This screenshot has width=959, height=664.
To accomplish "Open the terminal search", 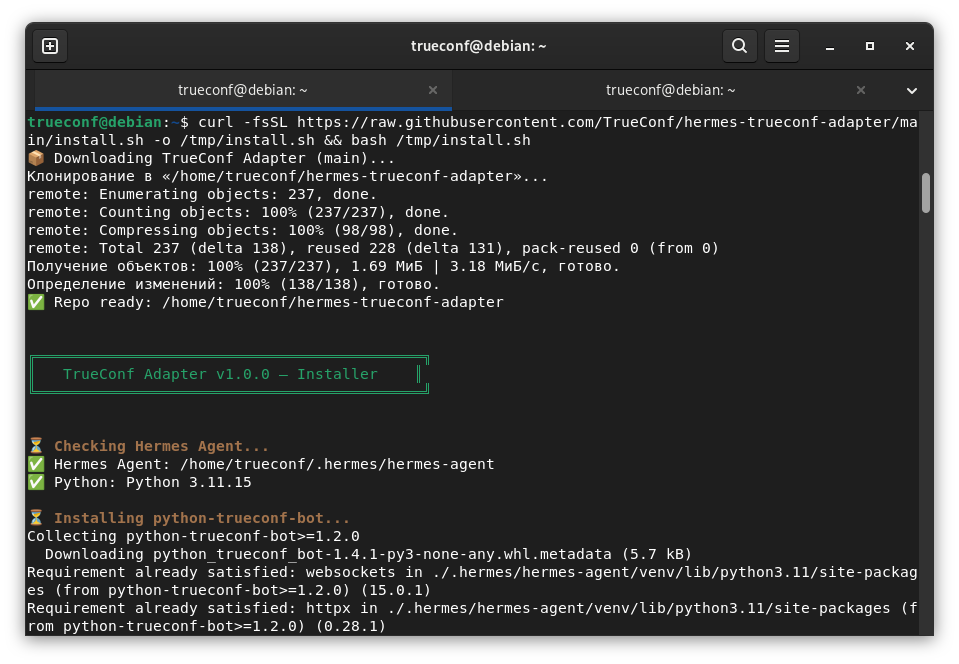I will pos(739,46).
